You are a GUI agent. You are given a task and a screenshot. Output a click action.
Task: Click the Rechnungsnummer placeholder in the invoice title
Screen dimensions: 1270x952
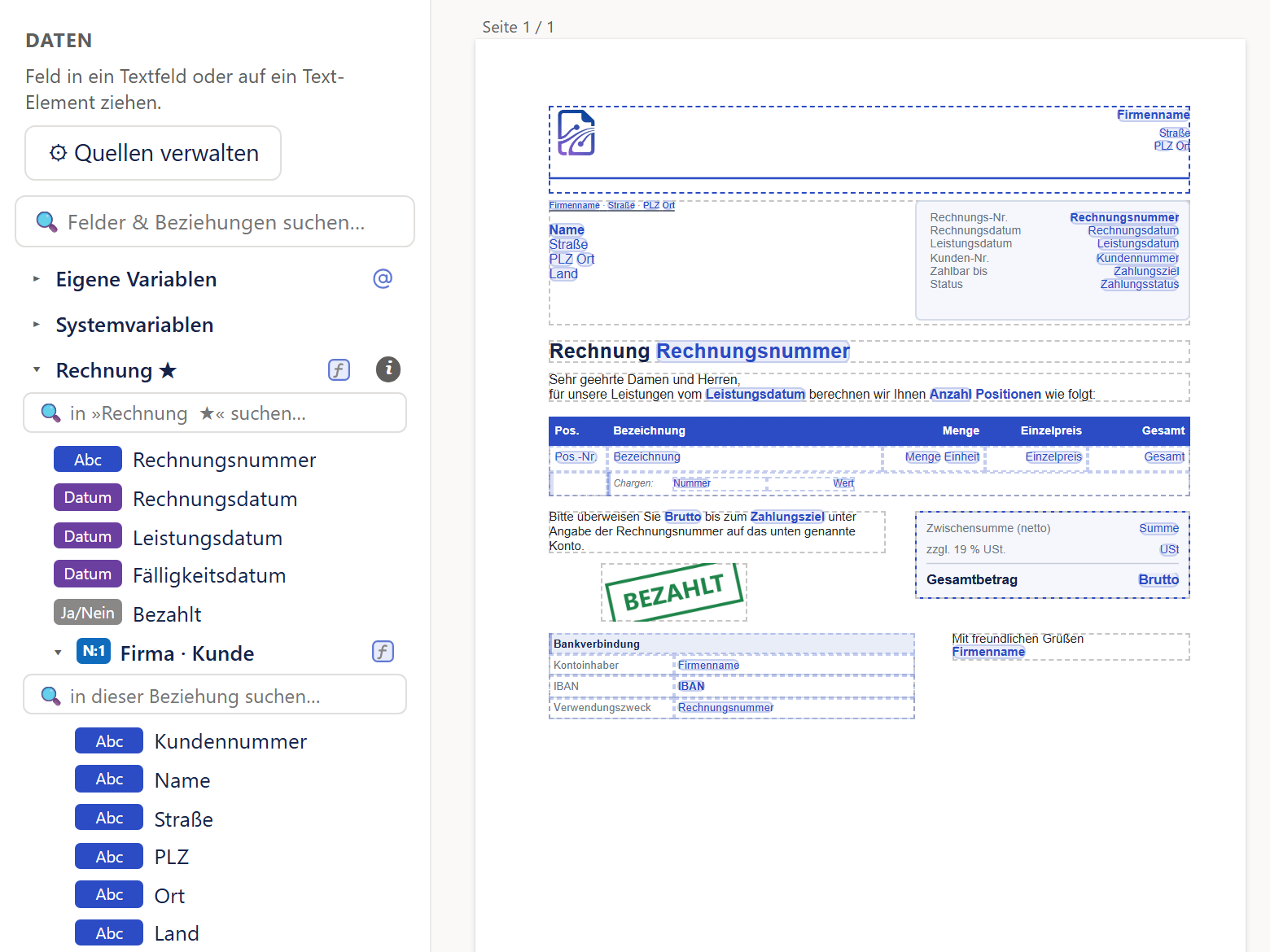pos(753,351)
